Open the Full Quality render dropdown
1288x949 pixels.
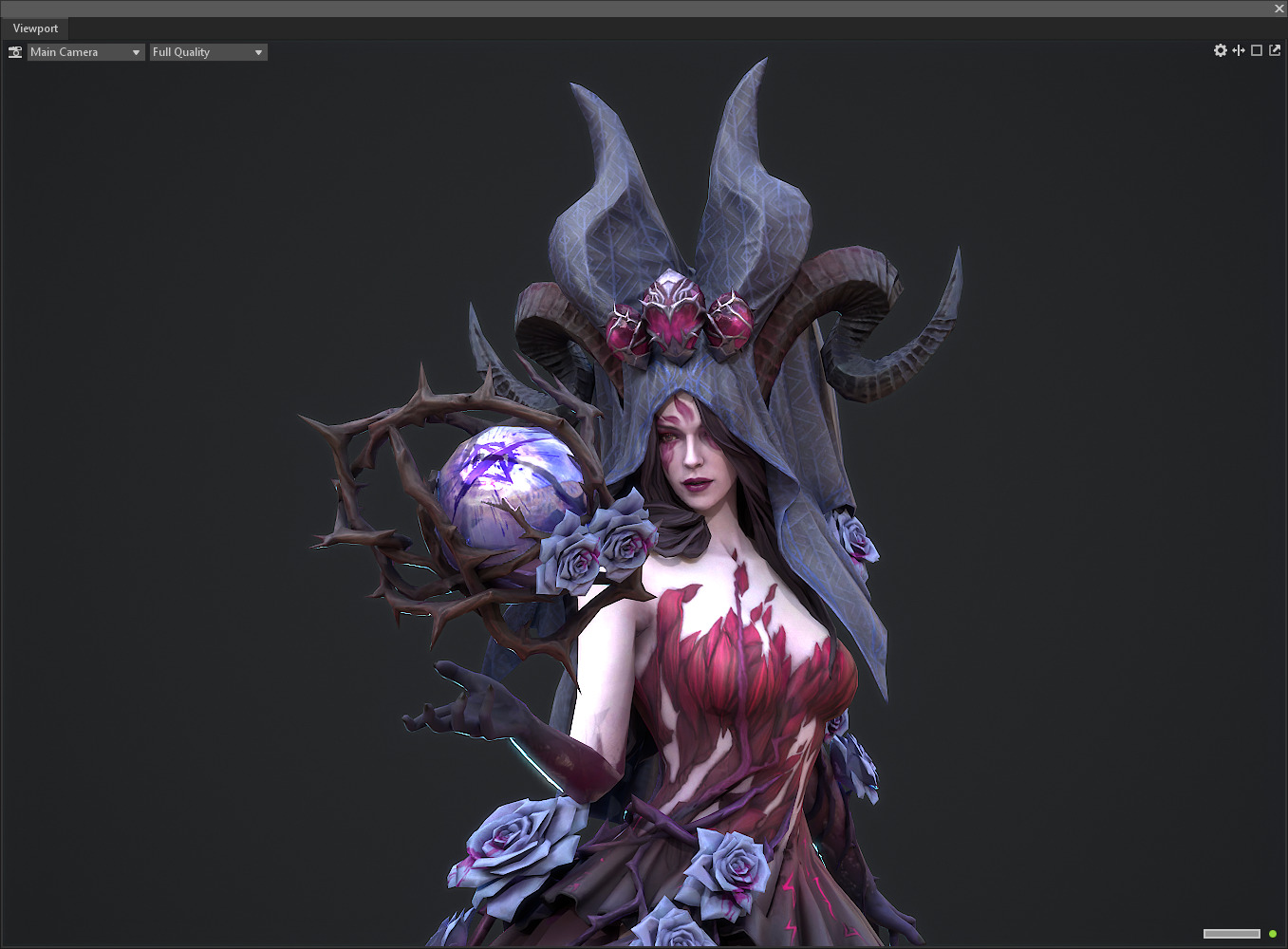(x=208, y=52)
